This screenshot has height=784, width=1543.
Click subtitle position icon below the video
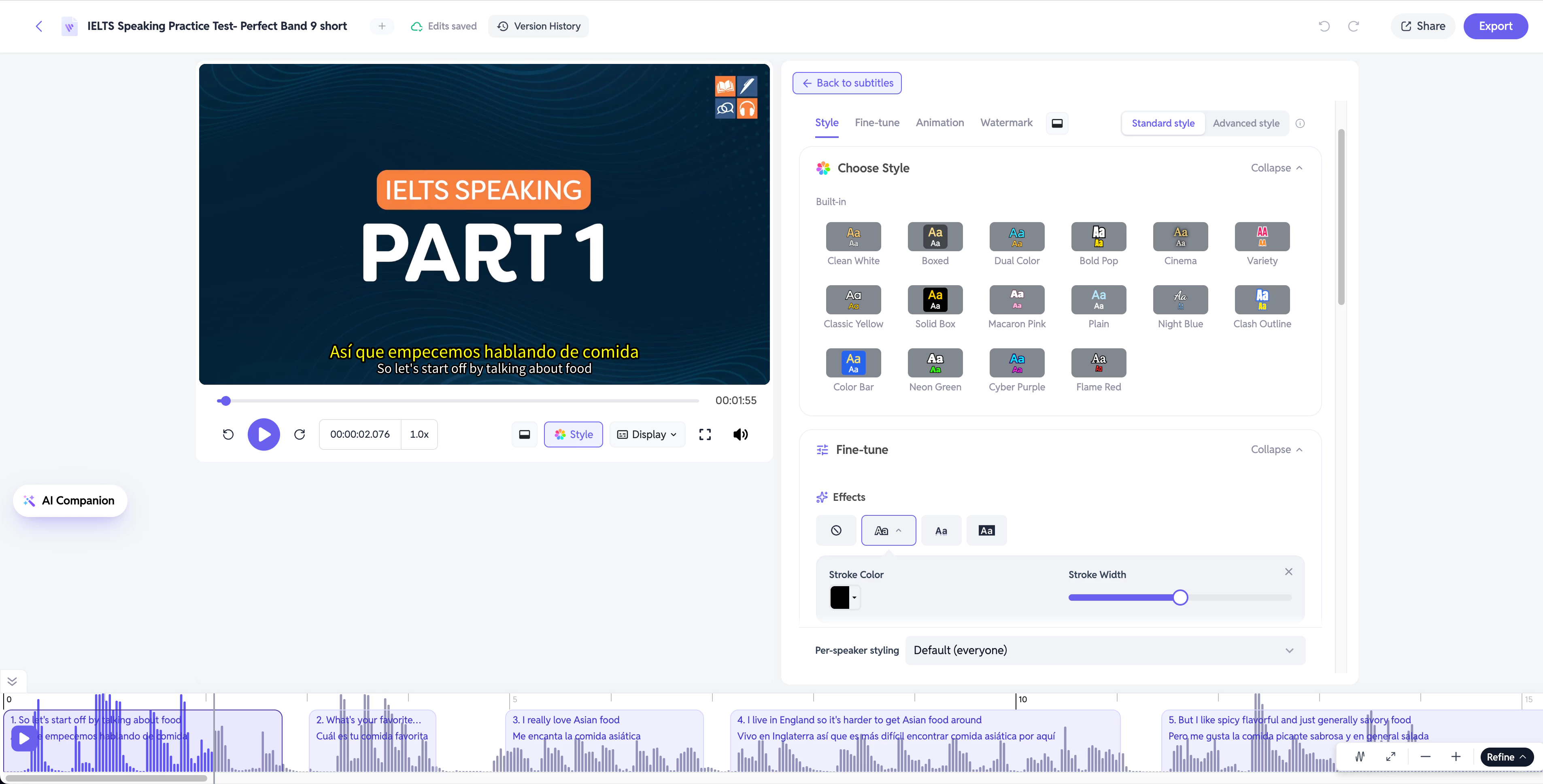(x=524, y=434)
